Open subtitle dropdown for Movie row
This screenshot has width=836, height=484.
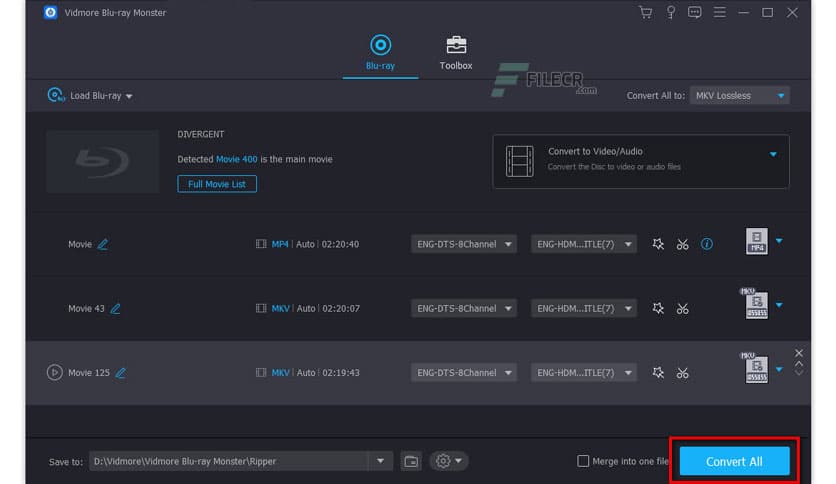tap(583, 244)
